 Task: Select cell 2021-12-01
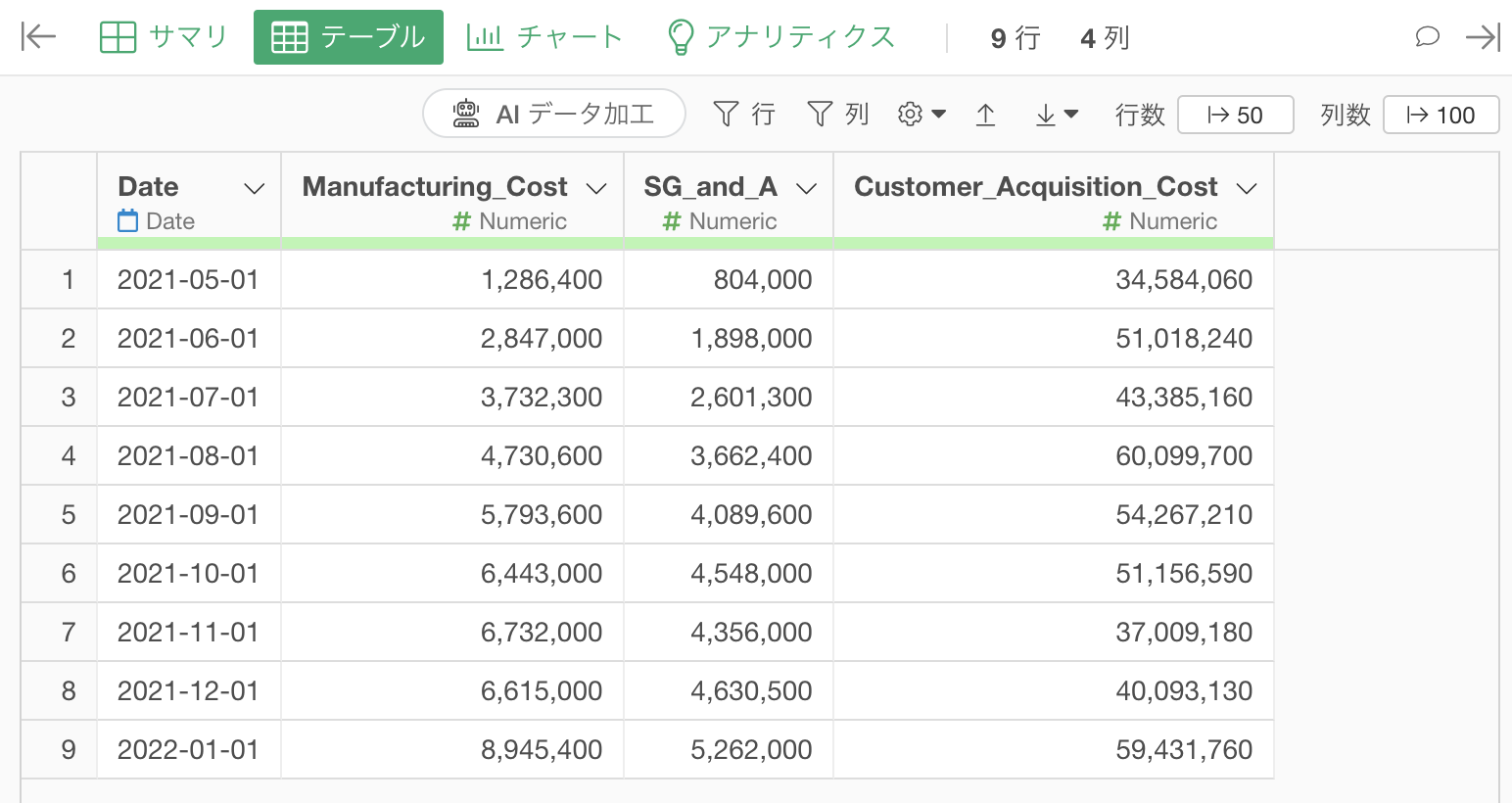189,691
